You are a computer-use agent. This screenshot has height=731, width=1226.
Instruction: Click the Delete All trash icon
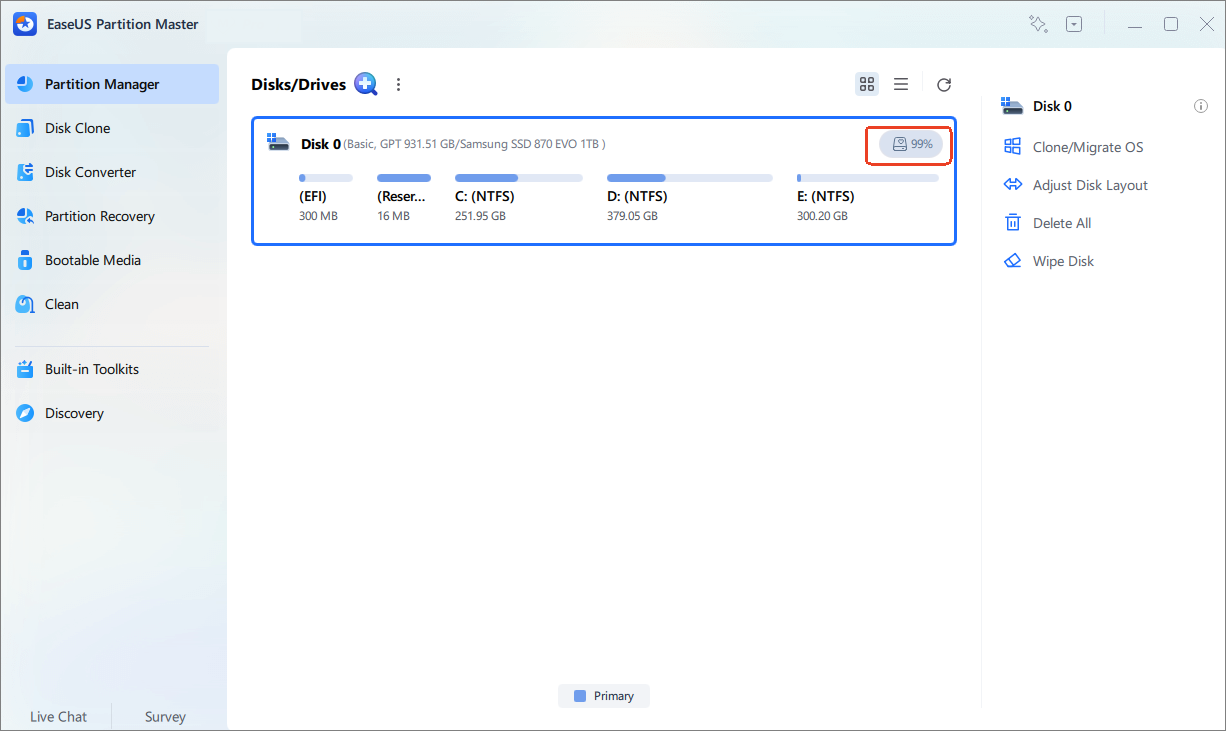(x=1013, y=223)
